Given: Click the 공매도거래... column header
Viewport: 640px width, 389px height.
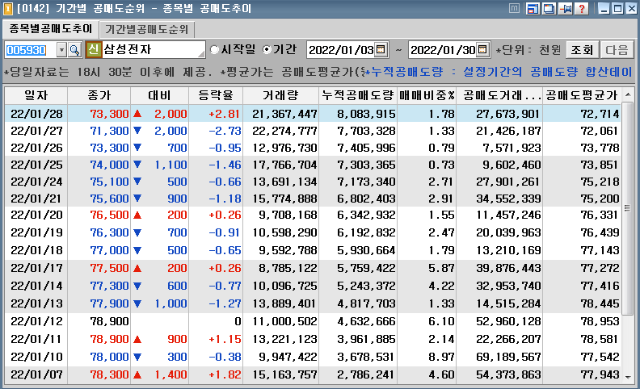Looking at the screenshot, I should (x=500, y=96).
